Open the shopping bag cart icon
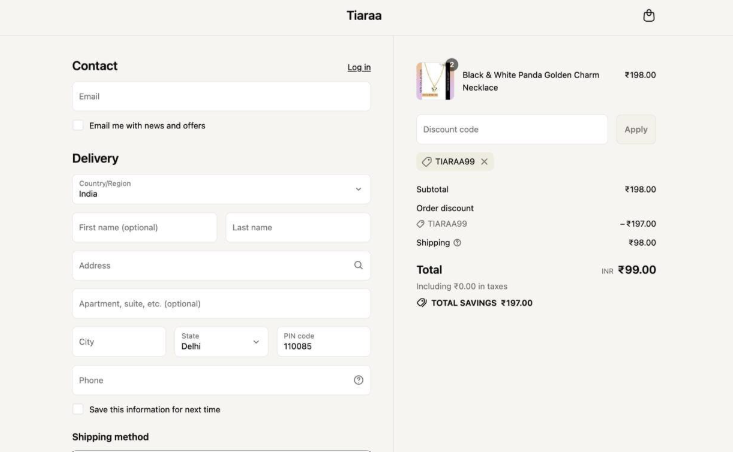This screenshot has height=452, width=733. pyautogui.click(x=649, y=16)
